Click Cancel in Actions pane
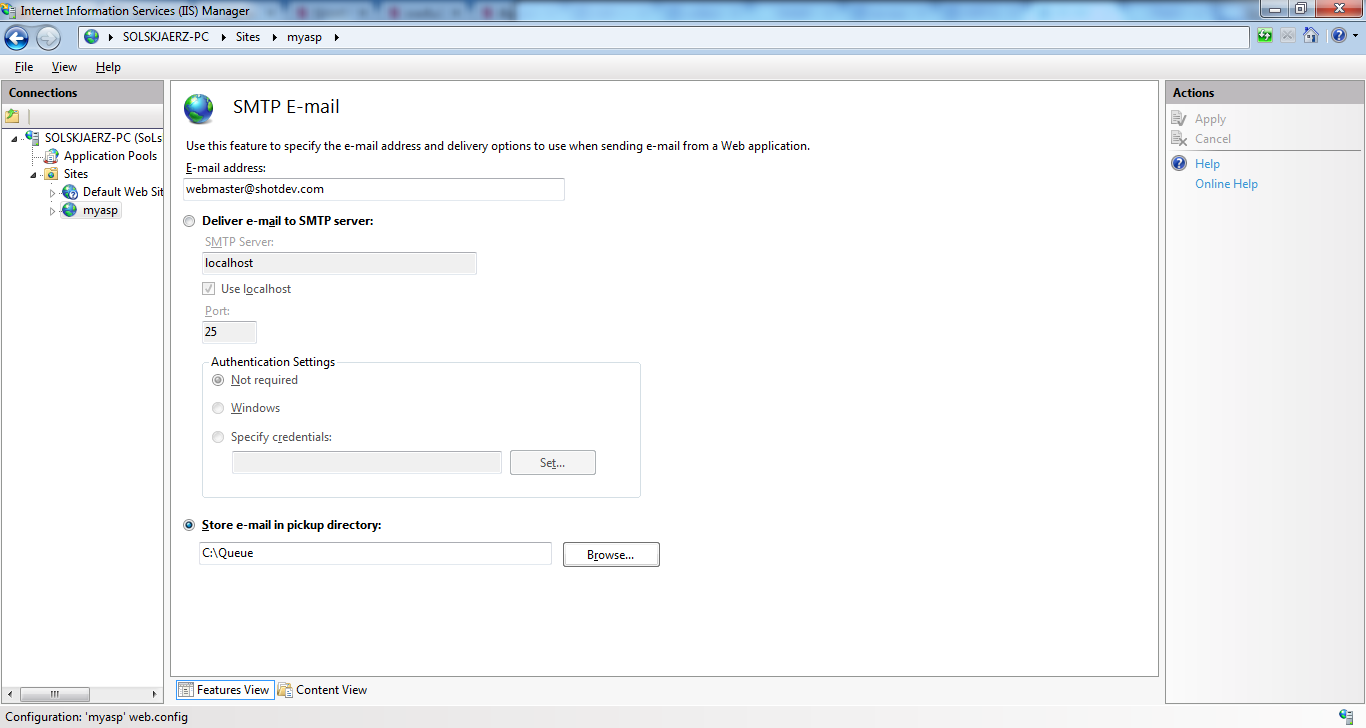The width and height of the screenshot is (1366, 728). tap(1213, 139)
